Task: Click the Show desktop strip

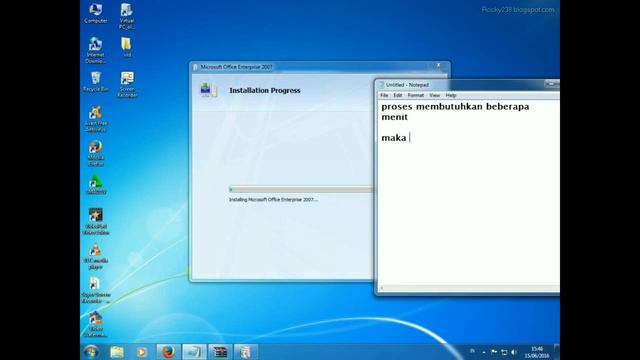Action: point(557,352)
